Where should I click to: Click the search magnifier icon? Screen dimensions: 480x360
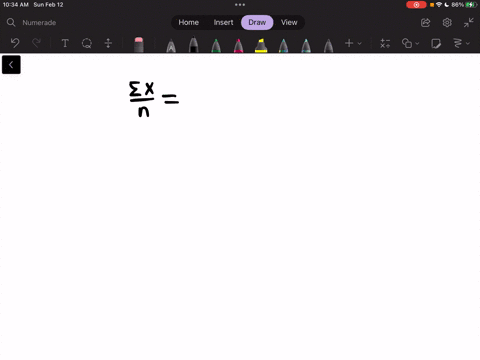point(11,22)
